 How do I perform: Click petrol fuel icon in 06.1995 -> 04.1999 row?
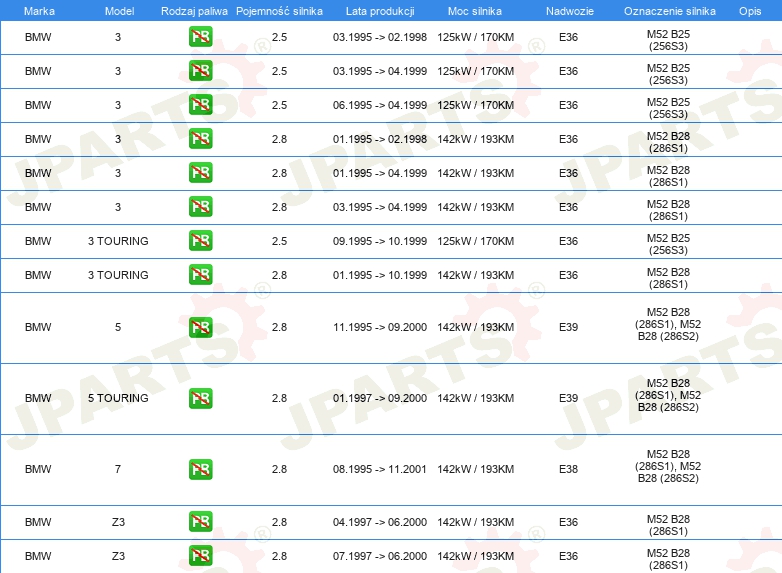tap(200, 105)
